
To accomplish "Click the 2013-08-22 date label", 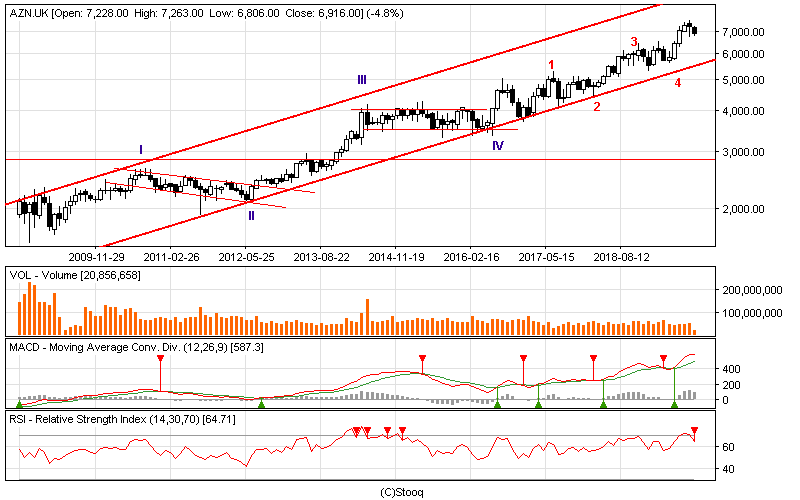I will pyautogui.click(x=321, y=257).
